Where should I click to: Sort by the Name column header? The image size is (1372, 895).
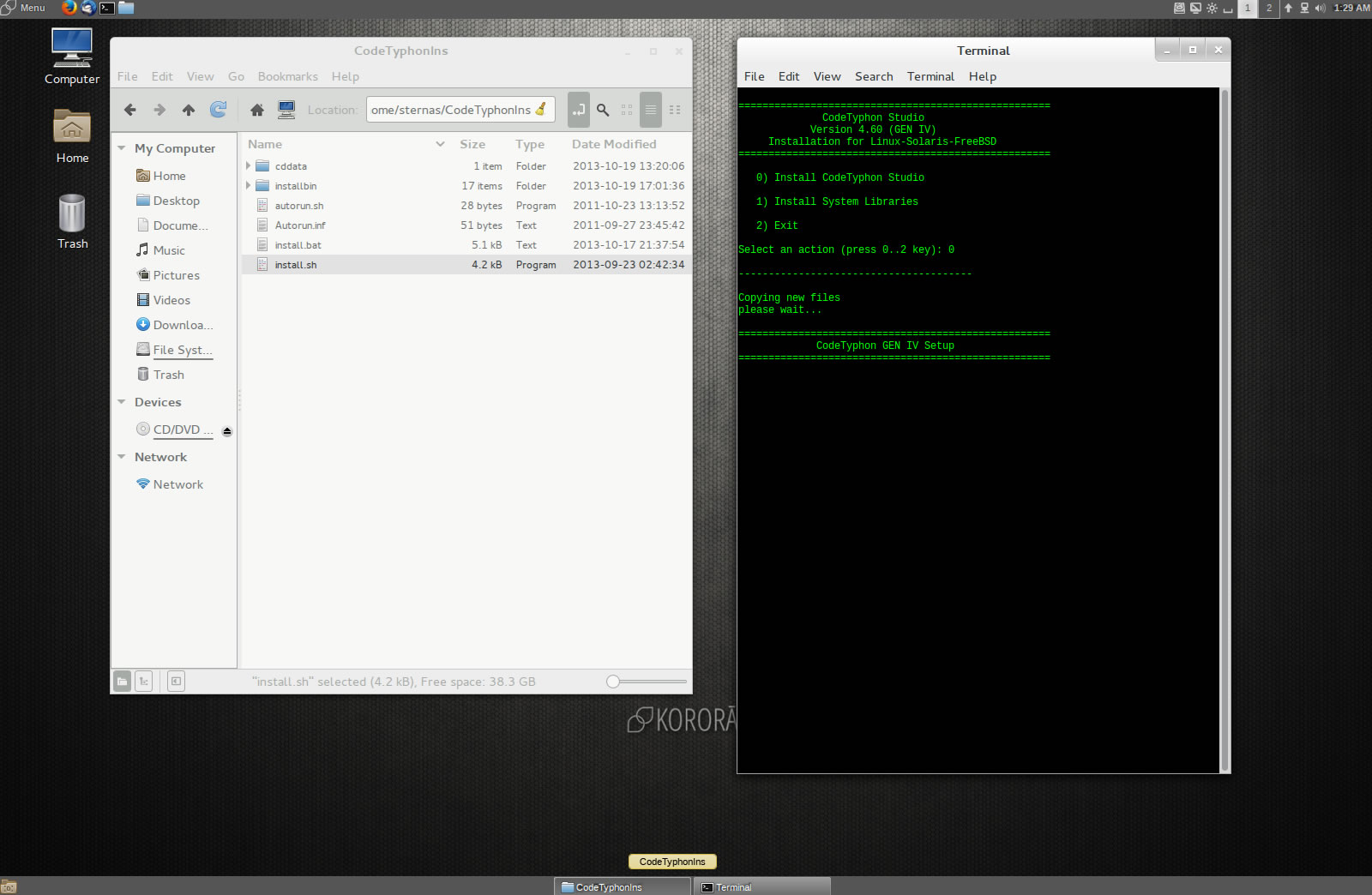(x=346, y=144)
